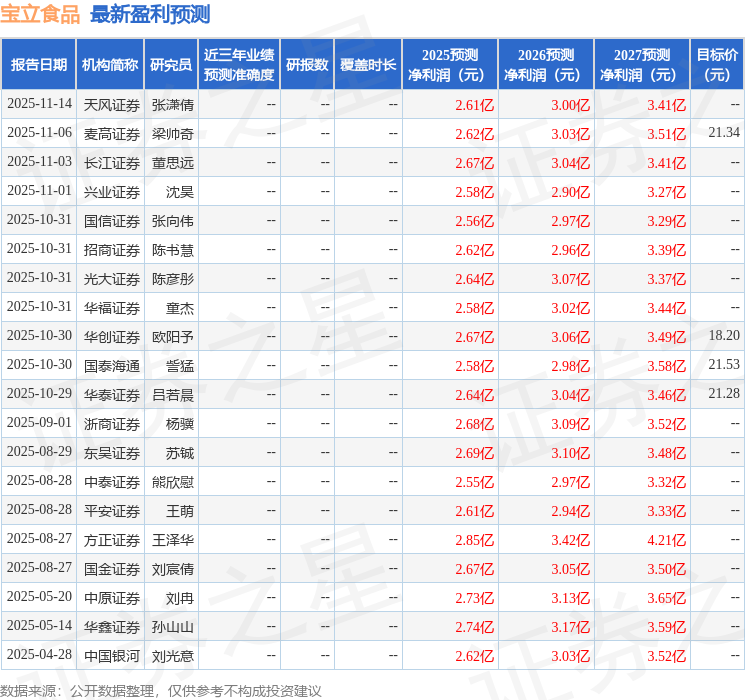Select the 招商证券 institution cell
This screenshot has width=745, height=700.
(112, 250)
